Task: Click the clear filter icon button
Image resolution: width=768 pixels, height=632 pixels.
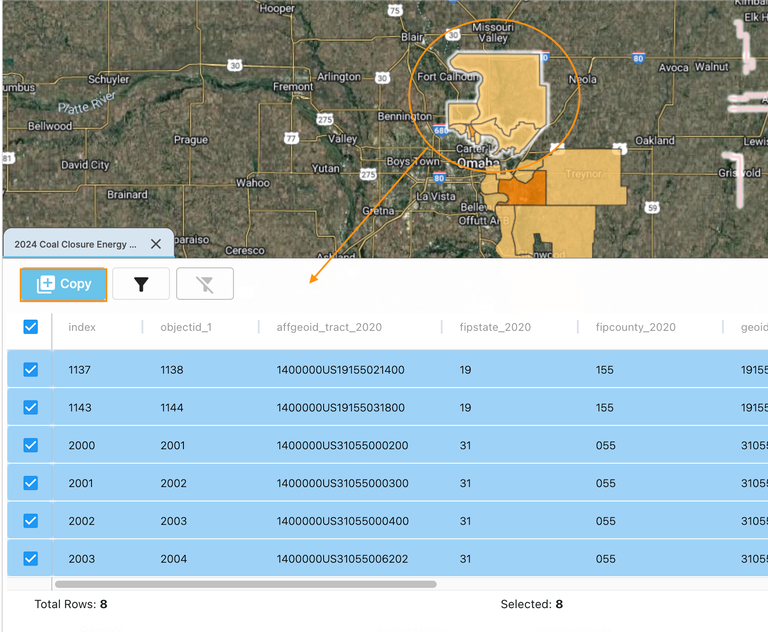Action: 205,284
